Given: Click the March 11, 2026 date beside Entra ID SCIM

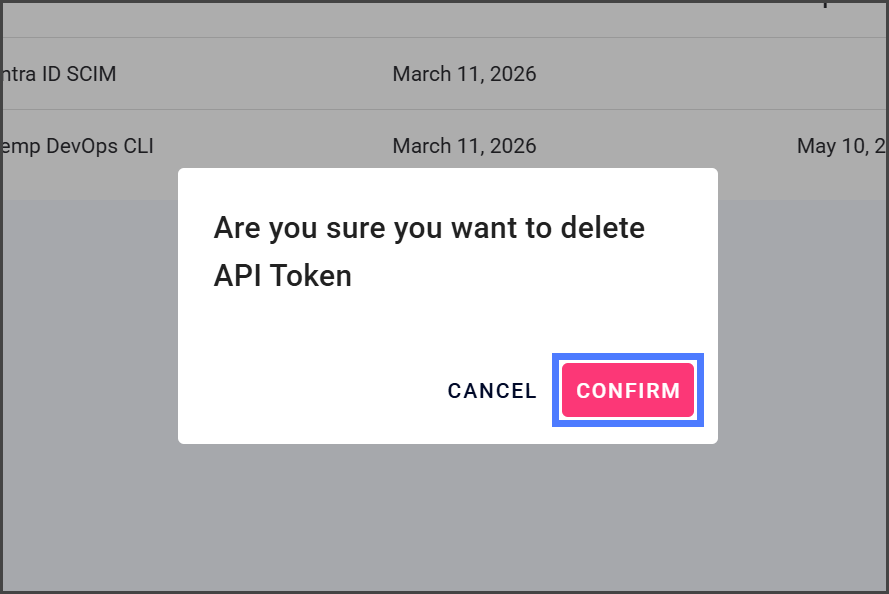Looking at the screenshot, I should [464, 74].
